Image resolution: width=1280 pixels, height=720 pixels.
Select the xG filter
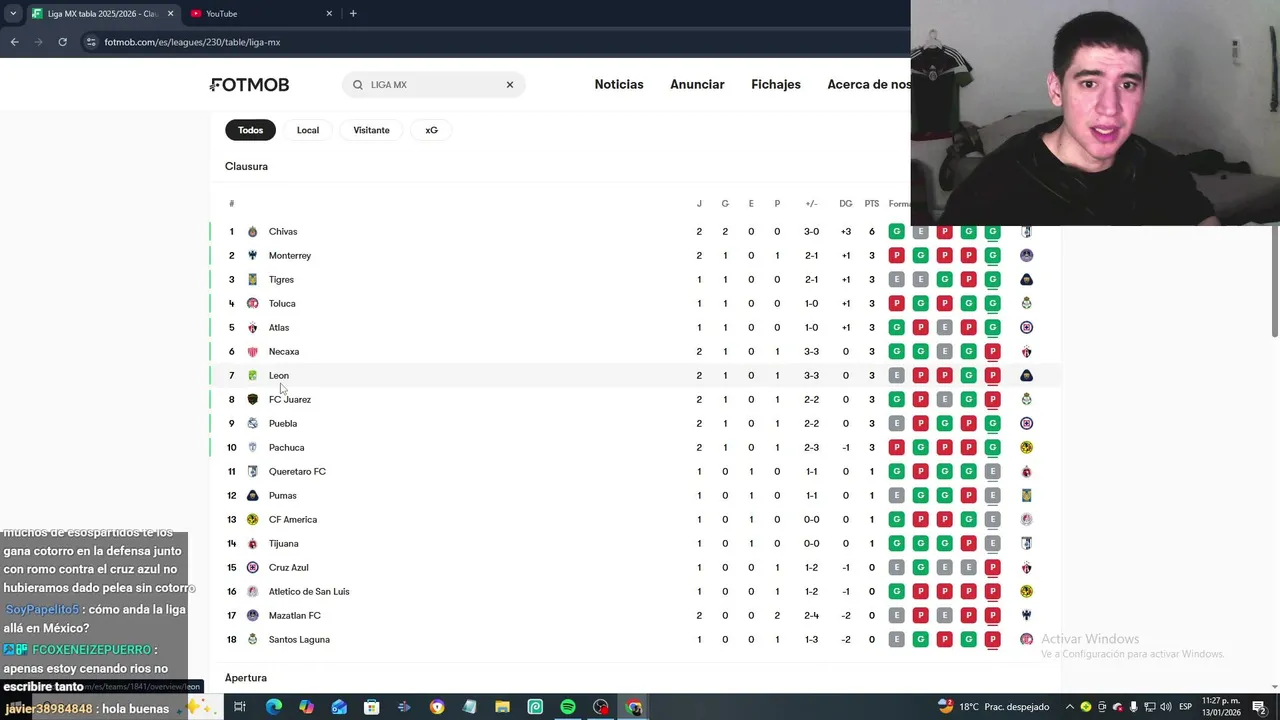[x=431, y=130]
